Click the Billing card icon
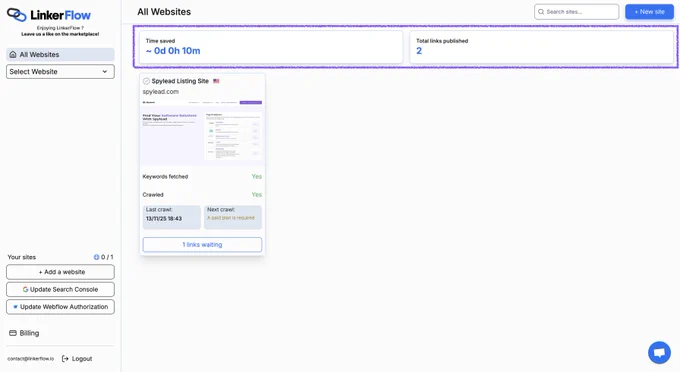 13,333
